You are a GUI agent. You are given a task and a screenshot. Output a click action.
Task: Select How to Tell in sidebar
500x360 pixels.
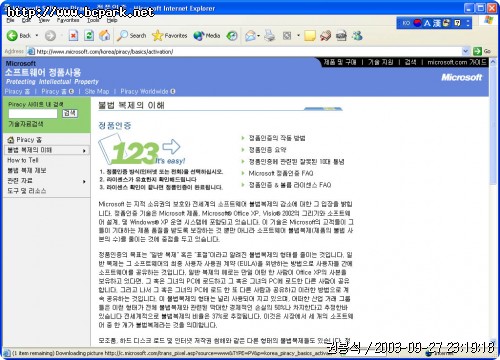click(x=23, y=160)
